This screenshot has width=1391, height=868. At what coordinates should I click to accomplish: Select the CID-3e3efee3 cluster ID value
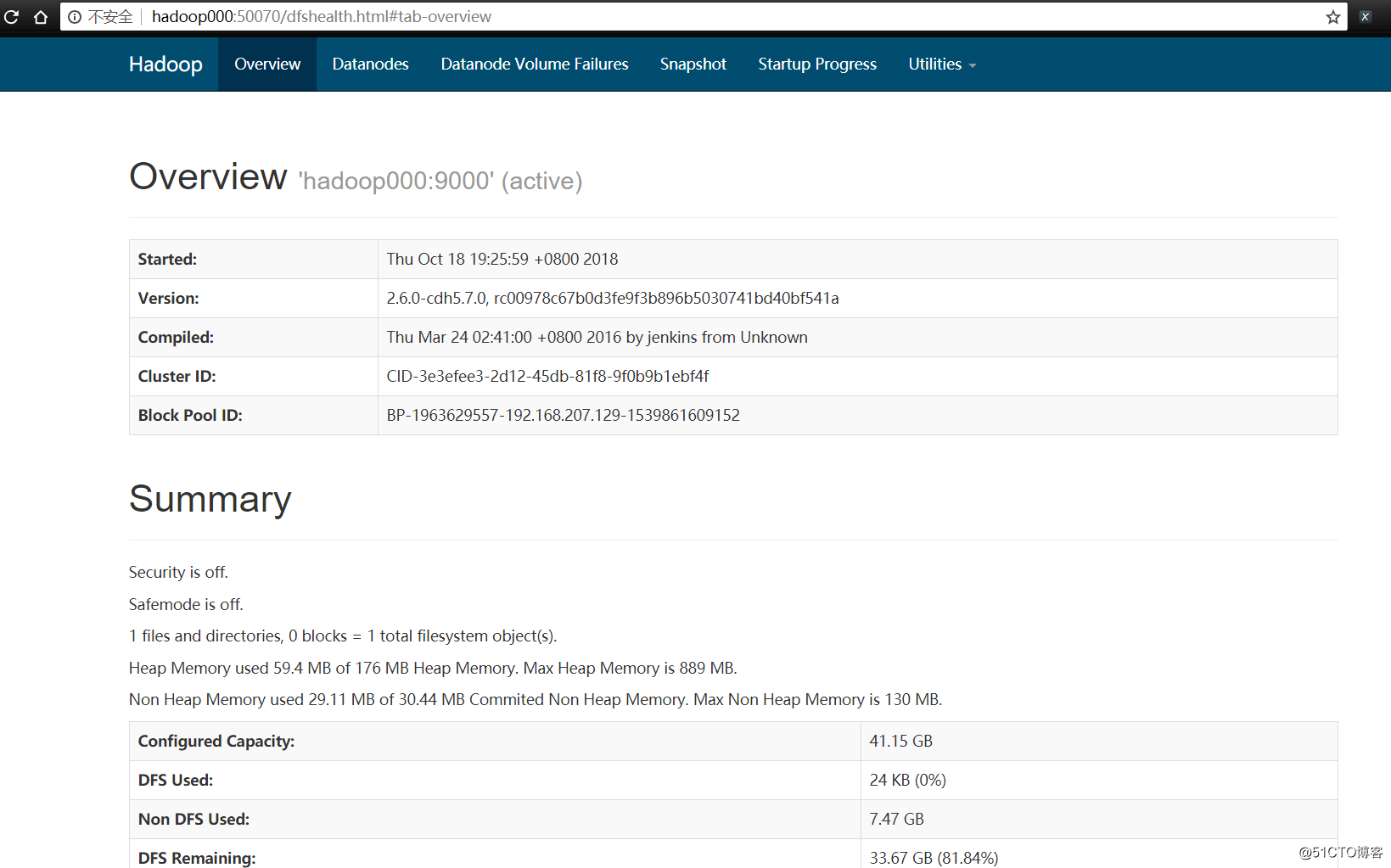pos(547,377)
